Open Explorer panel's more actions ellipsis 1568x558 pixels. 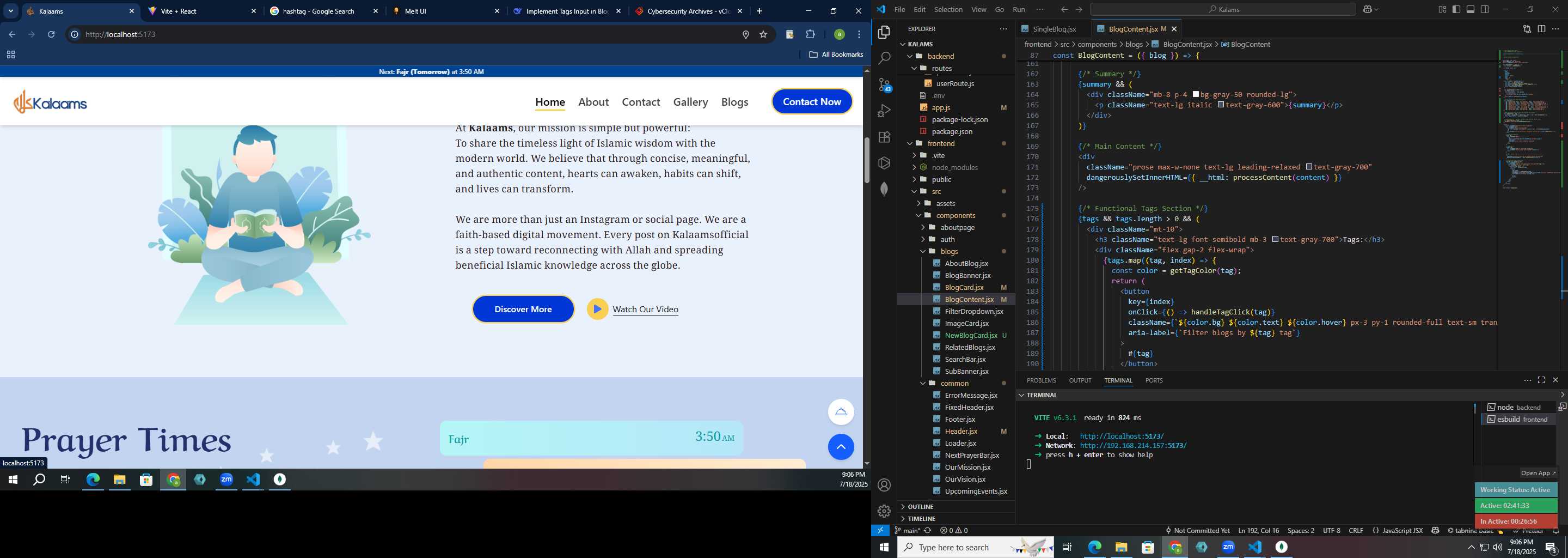click(1003, 29)
